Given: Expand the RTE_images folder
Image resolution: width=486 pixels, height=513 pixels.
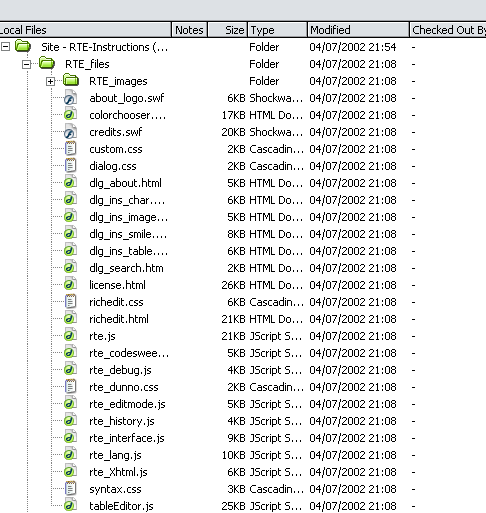Looking at the screenshot, I should (x=50, y=81).
